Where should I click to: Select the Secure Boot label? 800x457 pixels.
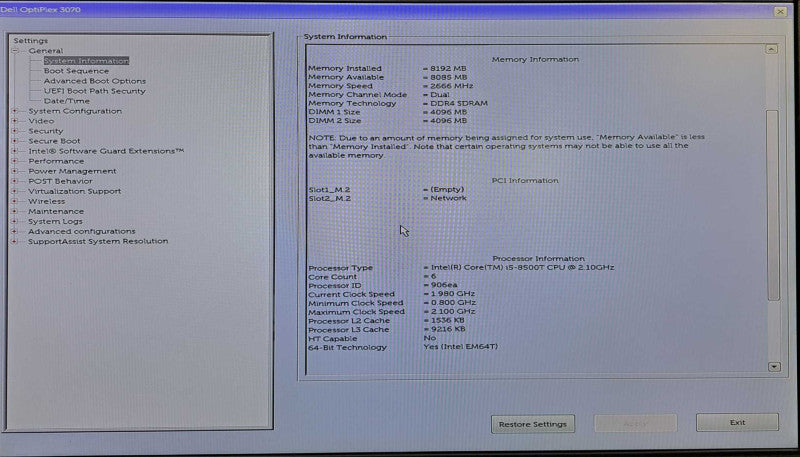click(x=54, y=141)
